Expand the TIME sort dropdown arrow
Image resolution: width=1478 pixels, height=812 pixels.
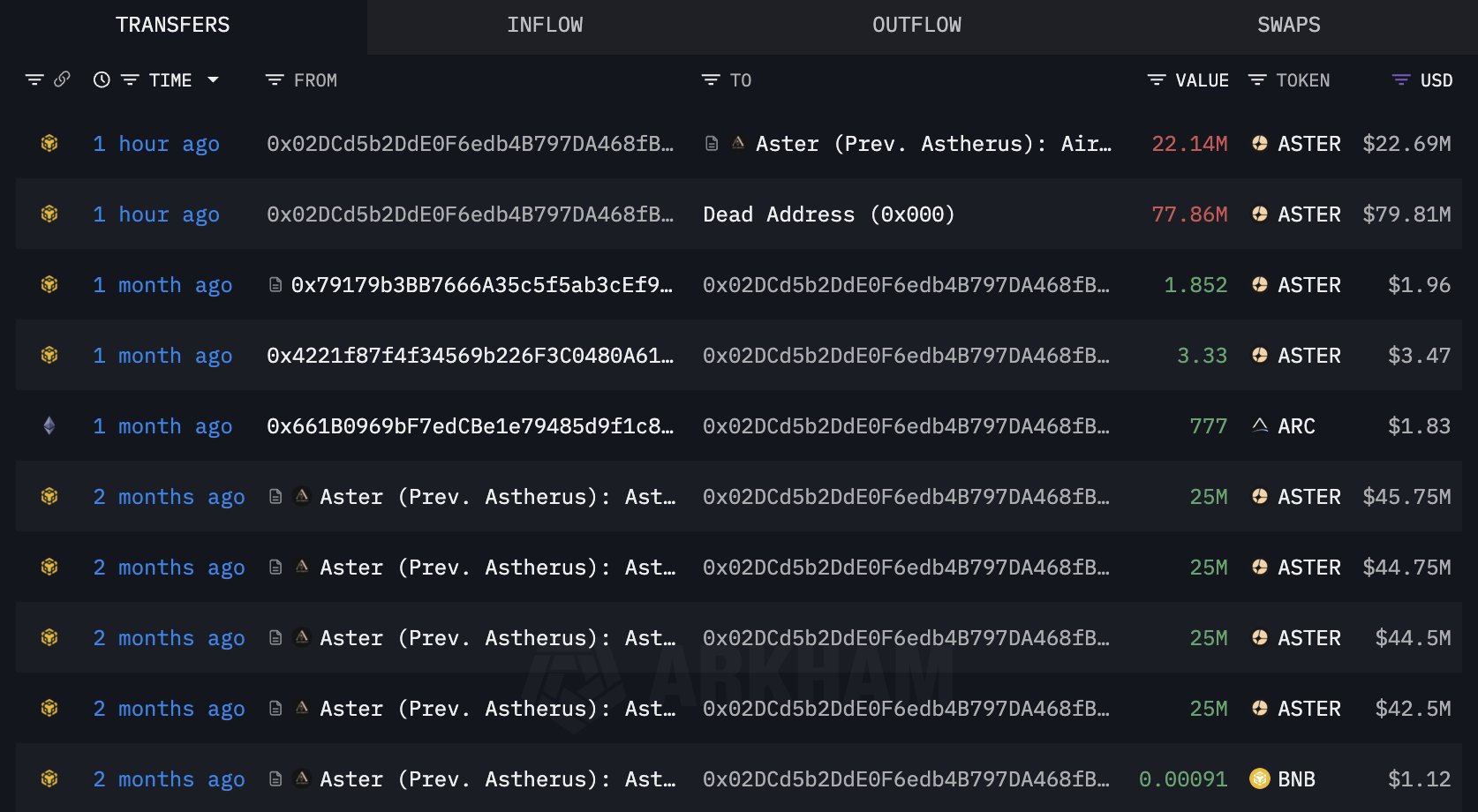[x=213, y=79]
